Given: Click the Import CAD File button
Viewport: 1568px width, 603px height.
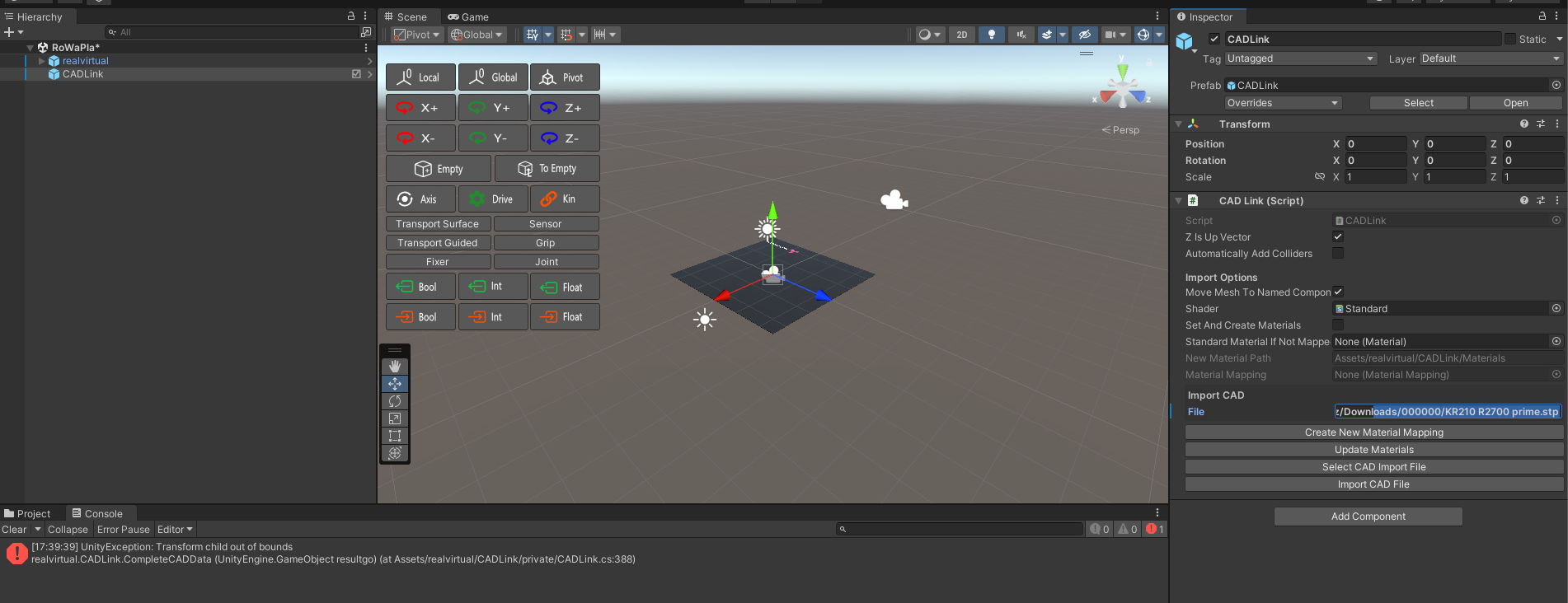Looking at the screenshot, I should 1373,484.
